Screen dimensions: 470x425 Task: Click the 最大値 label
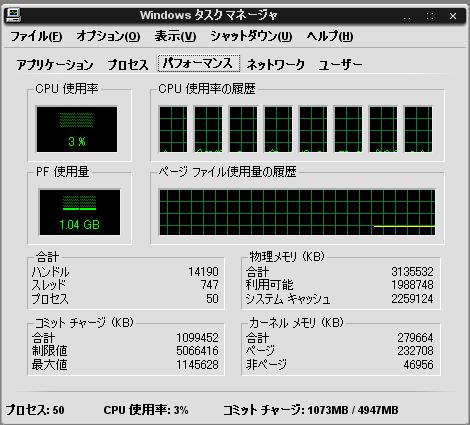click(49, 365)
